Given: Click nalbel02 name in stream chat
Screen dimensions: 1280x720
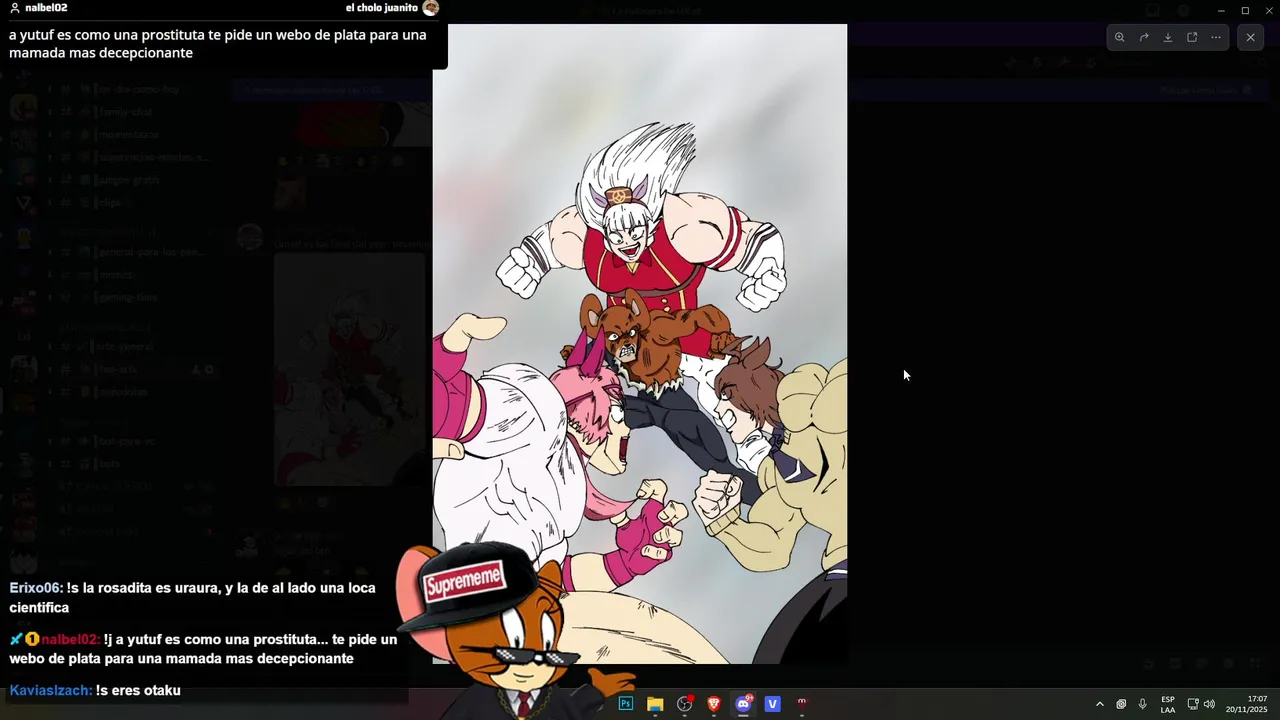Looking at the screenshot, I should click(70, 640).
